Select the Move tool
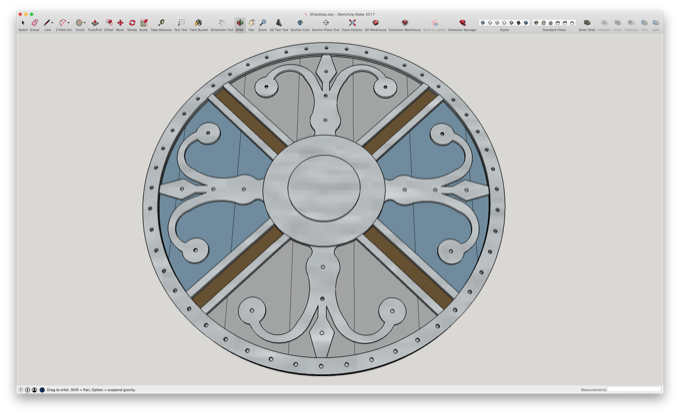Screen dimensions: 680x415 [120, 23]
